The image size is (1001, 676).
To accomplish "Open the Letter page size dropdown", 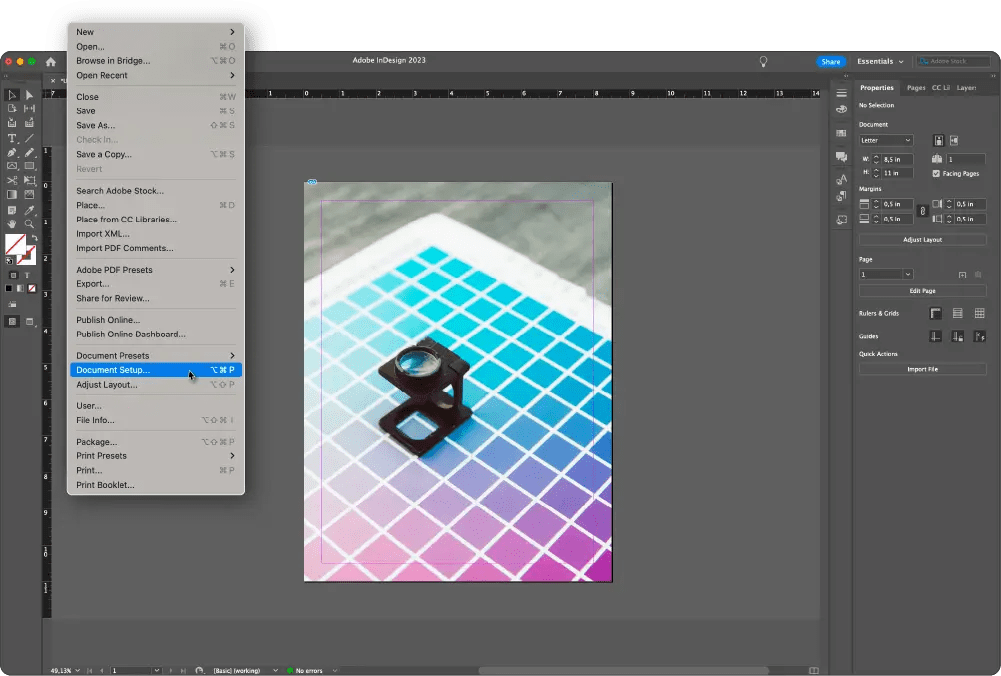I will coord(885,140).
